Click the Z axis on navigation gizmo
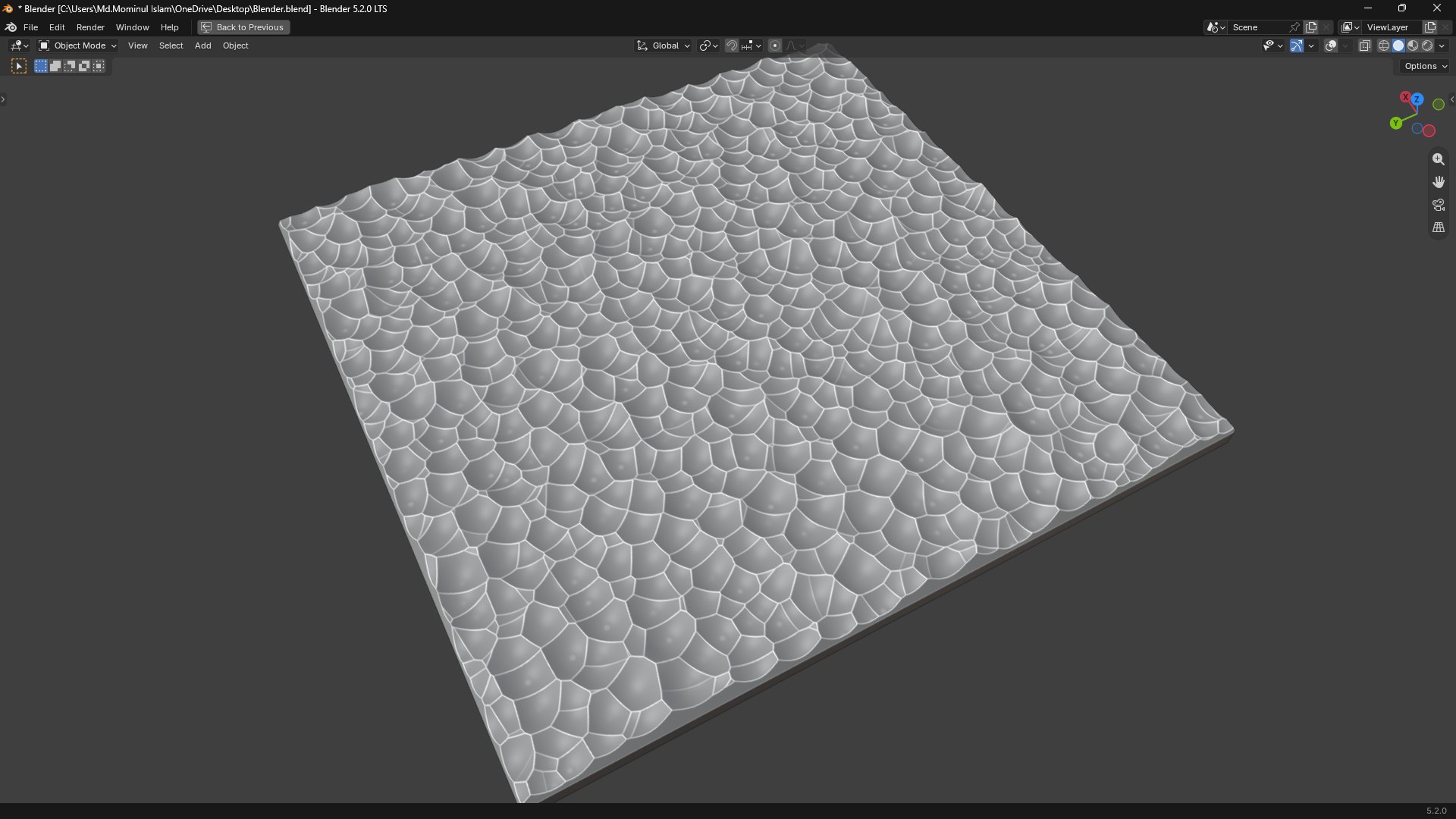1456x819 pixels. tap(1417, 99)
